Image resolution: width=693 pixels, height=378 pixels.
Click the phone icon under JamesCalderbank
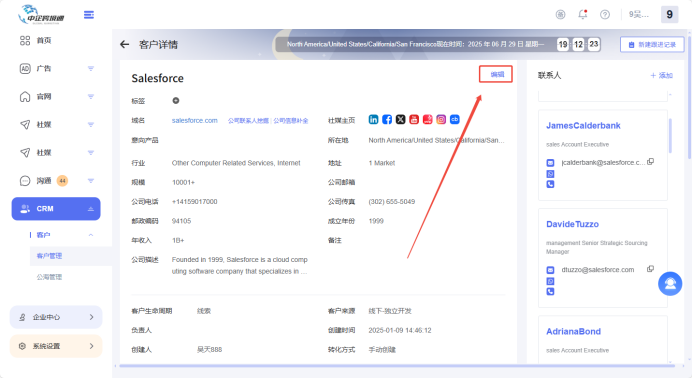tap(550, 184)
